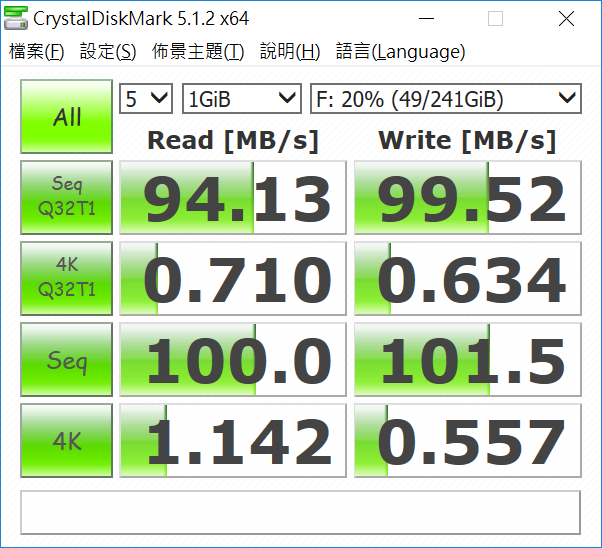Click the Seq Q32T1 write result 99.52
Image resolution: width=602 pixels, height=548 pixels.
[468, 197]
